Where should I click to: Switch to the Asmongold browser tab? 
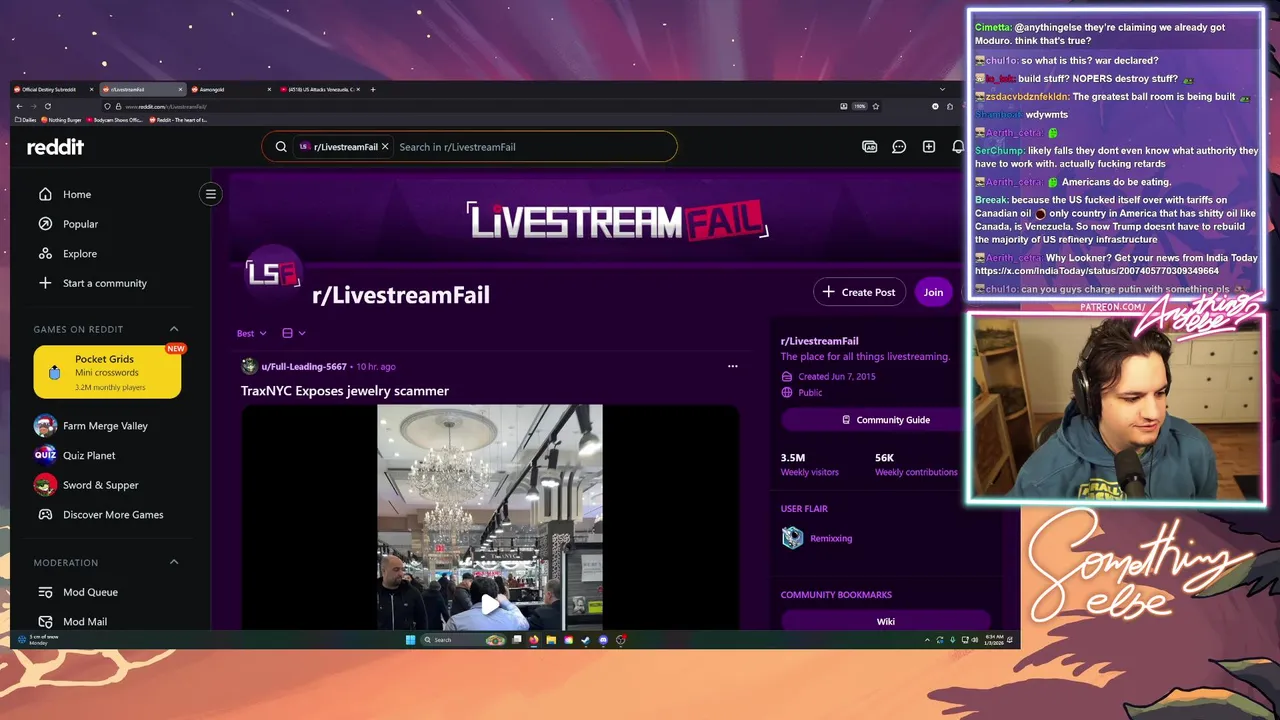click(x=231, y=89)
